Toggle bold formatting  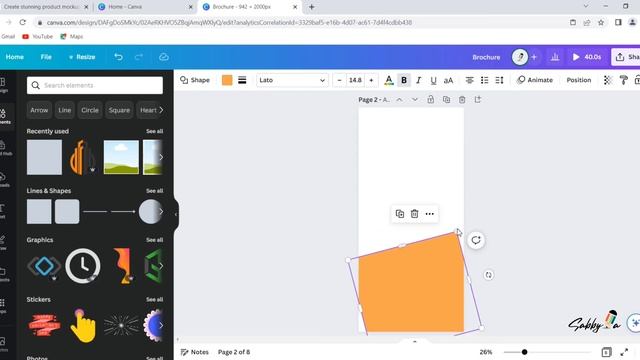tap(404, 80)
